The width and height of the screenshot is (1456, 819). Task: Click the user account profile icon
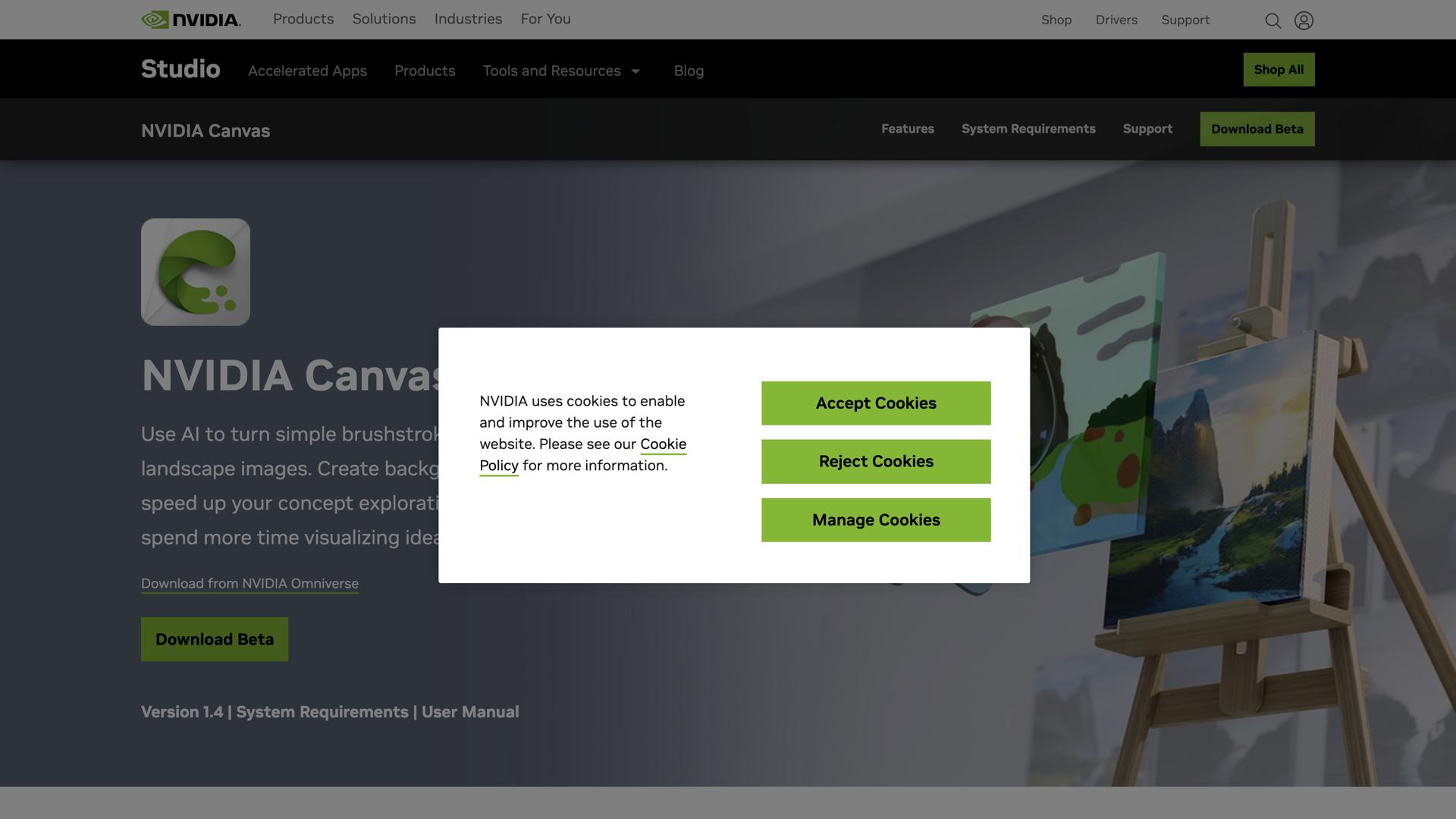(1304, 20)
